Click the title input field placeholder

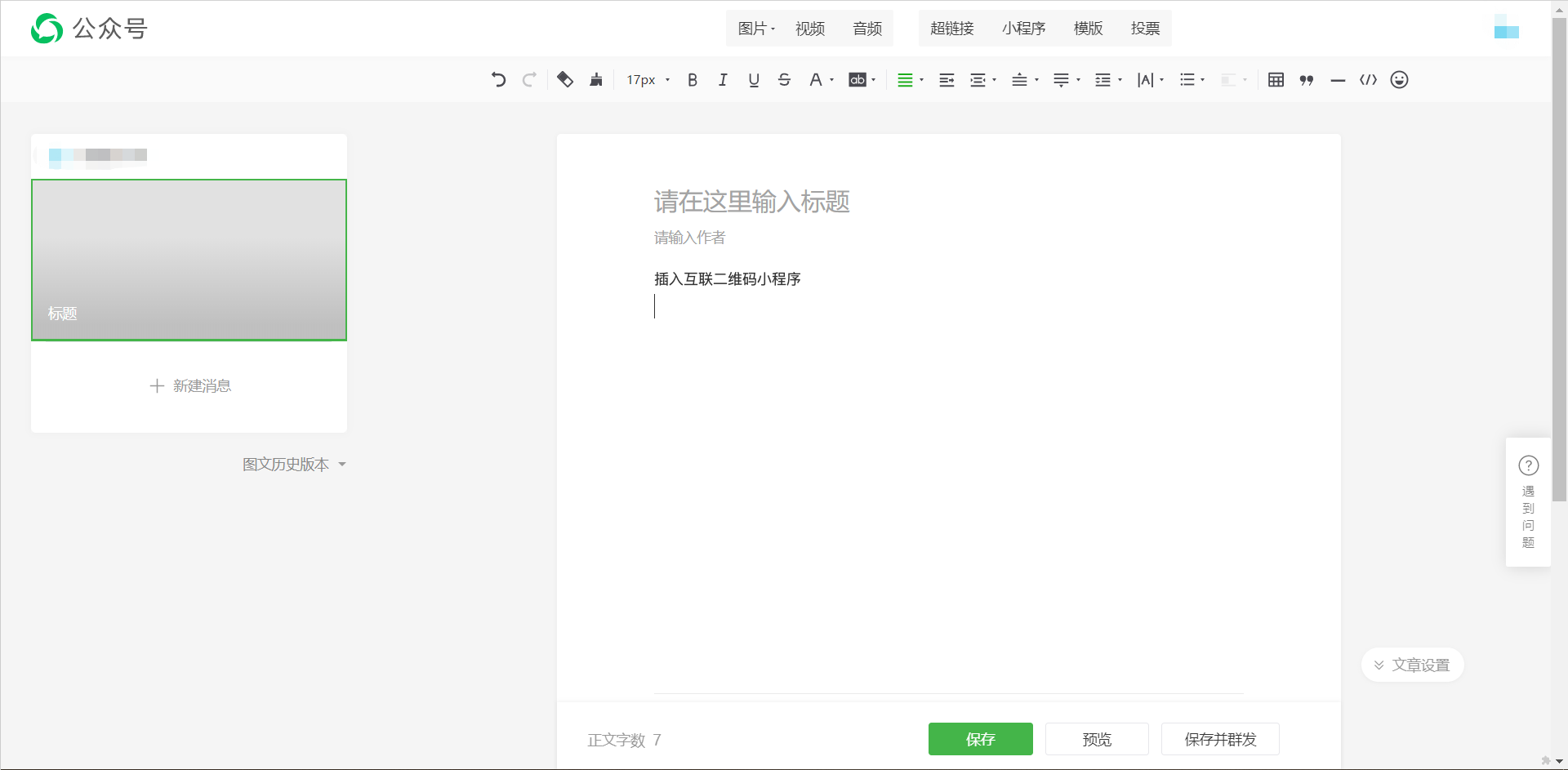(751, 202)
